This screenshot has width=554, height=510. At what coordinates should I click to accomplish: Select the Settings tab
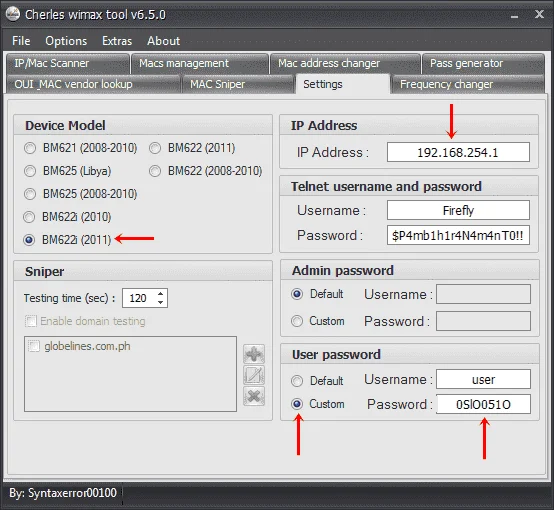(x=343, y=84)
